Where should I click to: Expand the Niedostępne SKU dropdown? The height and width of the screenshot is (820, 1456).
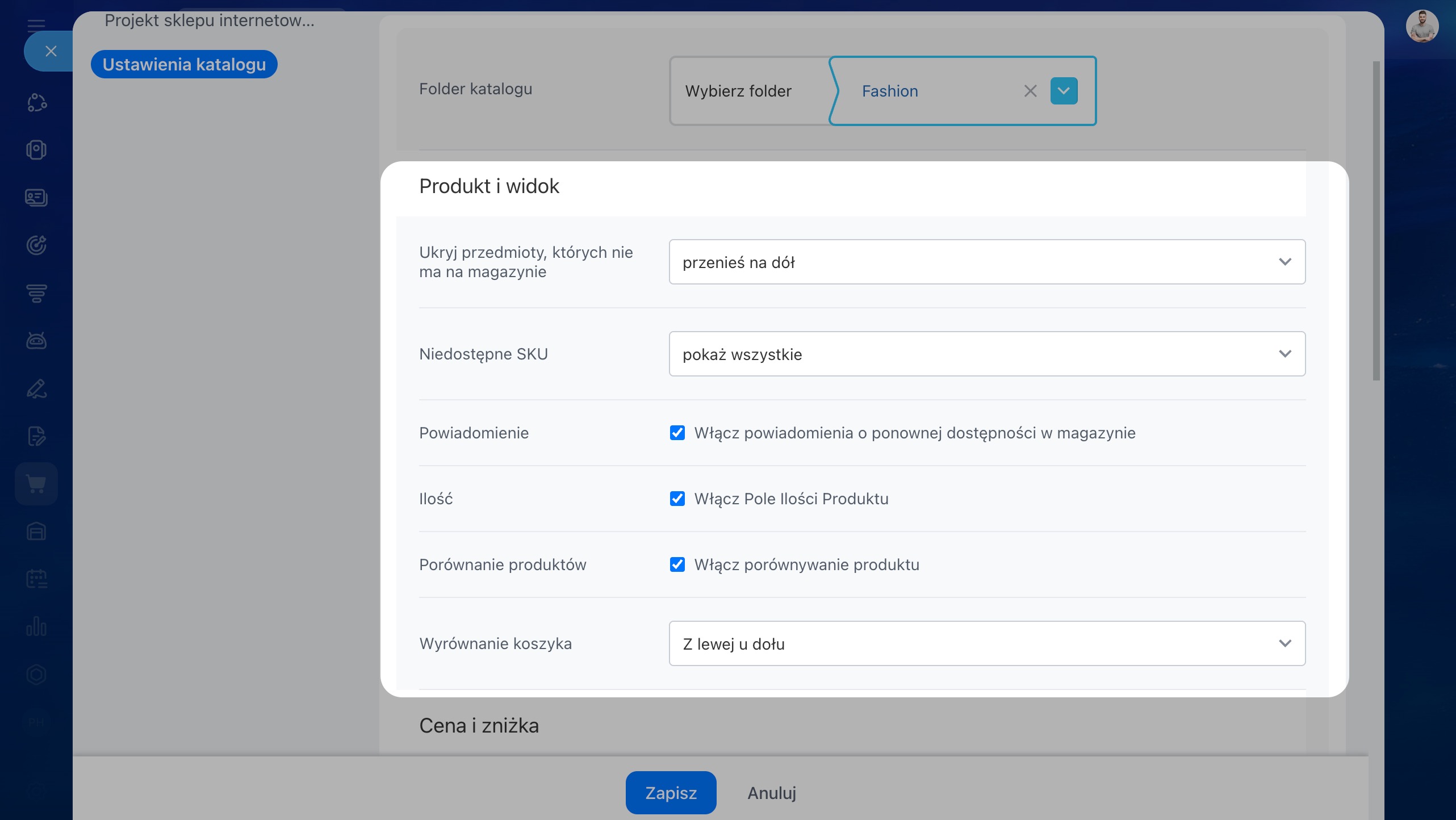(x=987, y=354)
